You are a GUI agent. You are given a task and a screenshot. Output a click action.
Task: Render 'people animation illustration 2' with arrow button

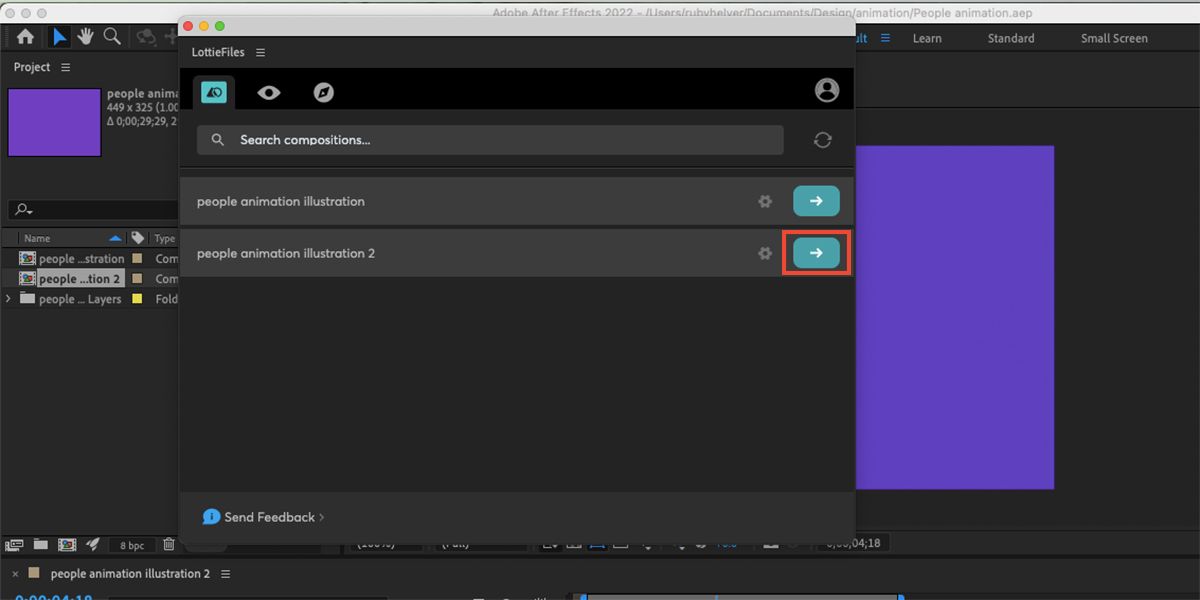(x=816, y=253)
